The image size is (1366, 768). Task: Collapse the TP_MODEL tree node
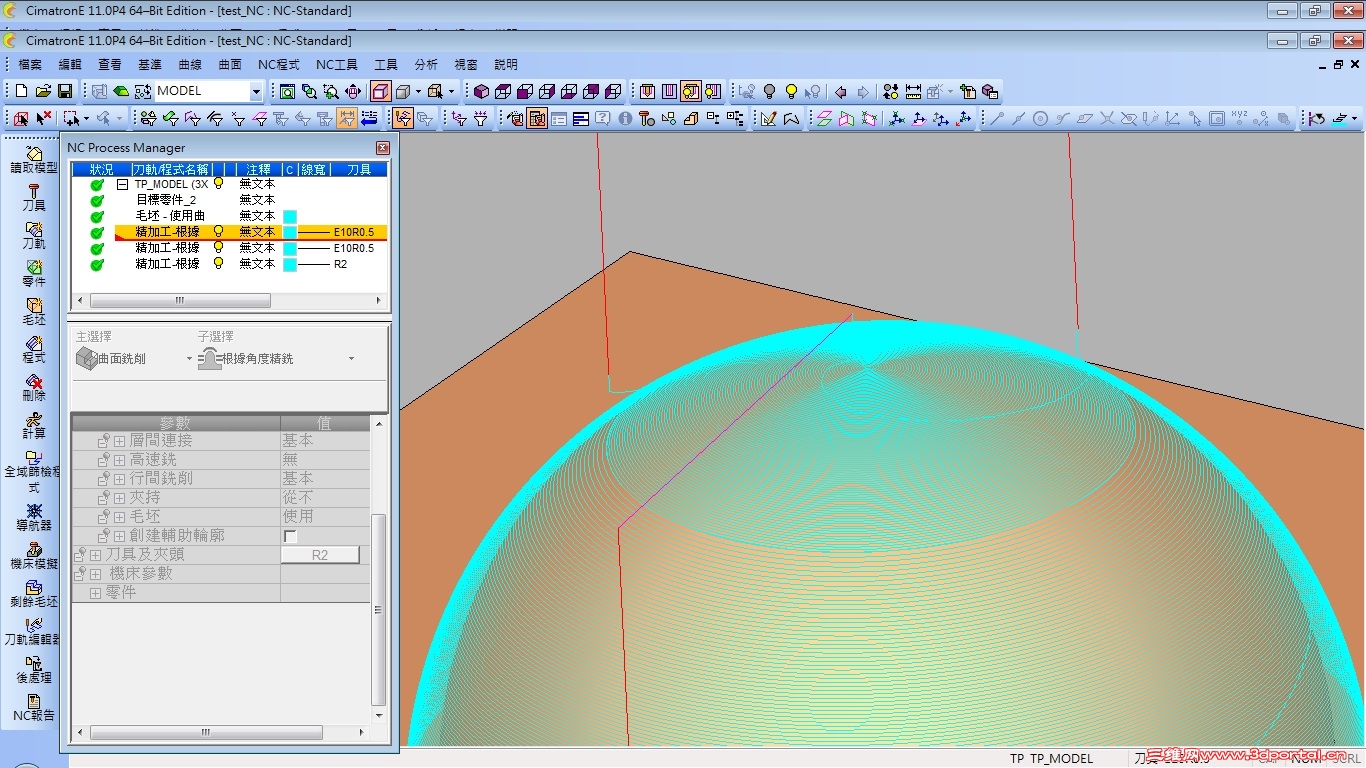tap(122, 185)
